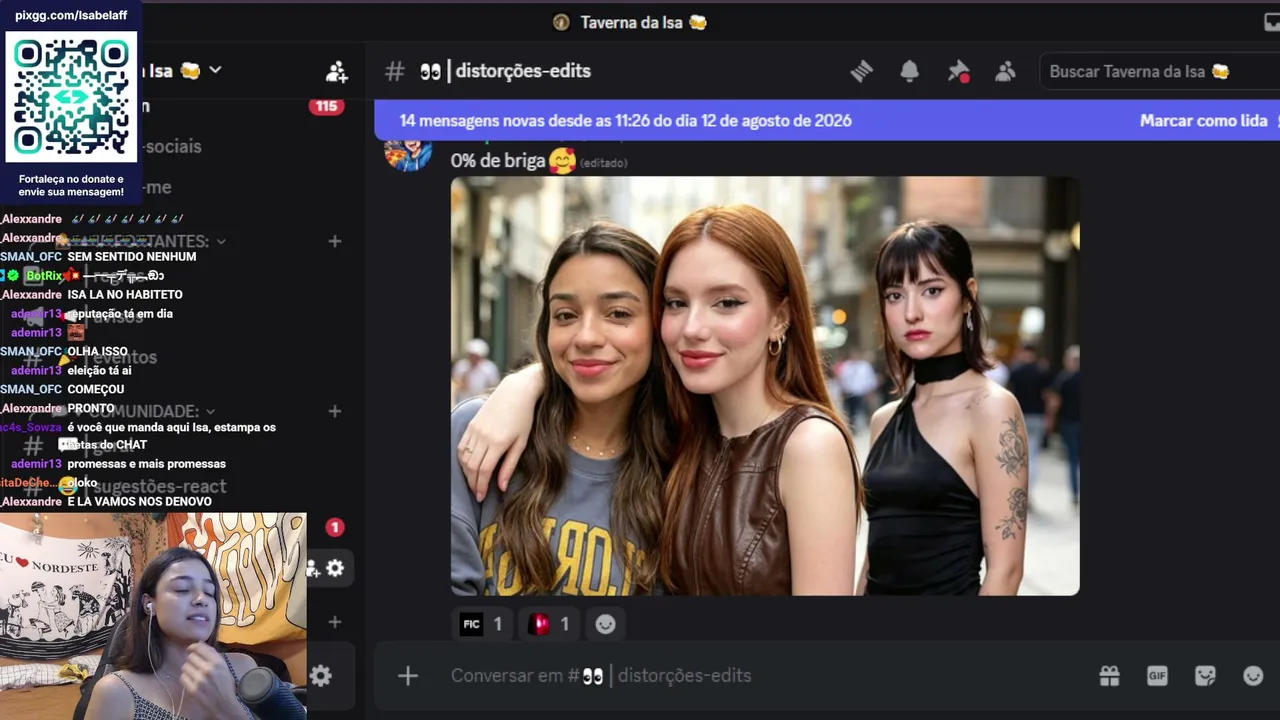Select the eventos channel
Image resolution: width=1280 pixels, height=720 pixels.
coord(125,357)
